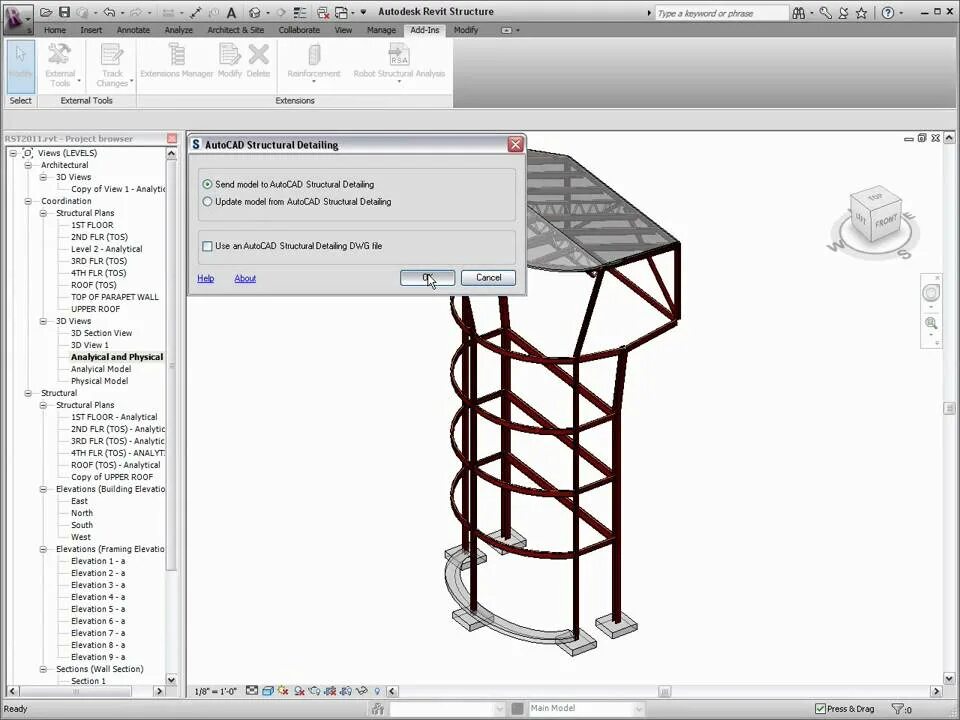
Task: Click the Close Hidden Windows icon
Action: [323, 12]
